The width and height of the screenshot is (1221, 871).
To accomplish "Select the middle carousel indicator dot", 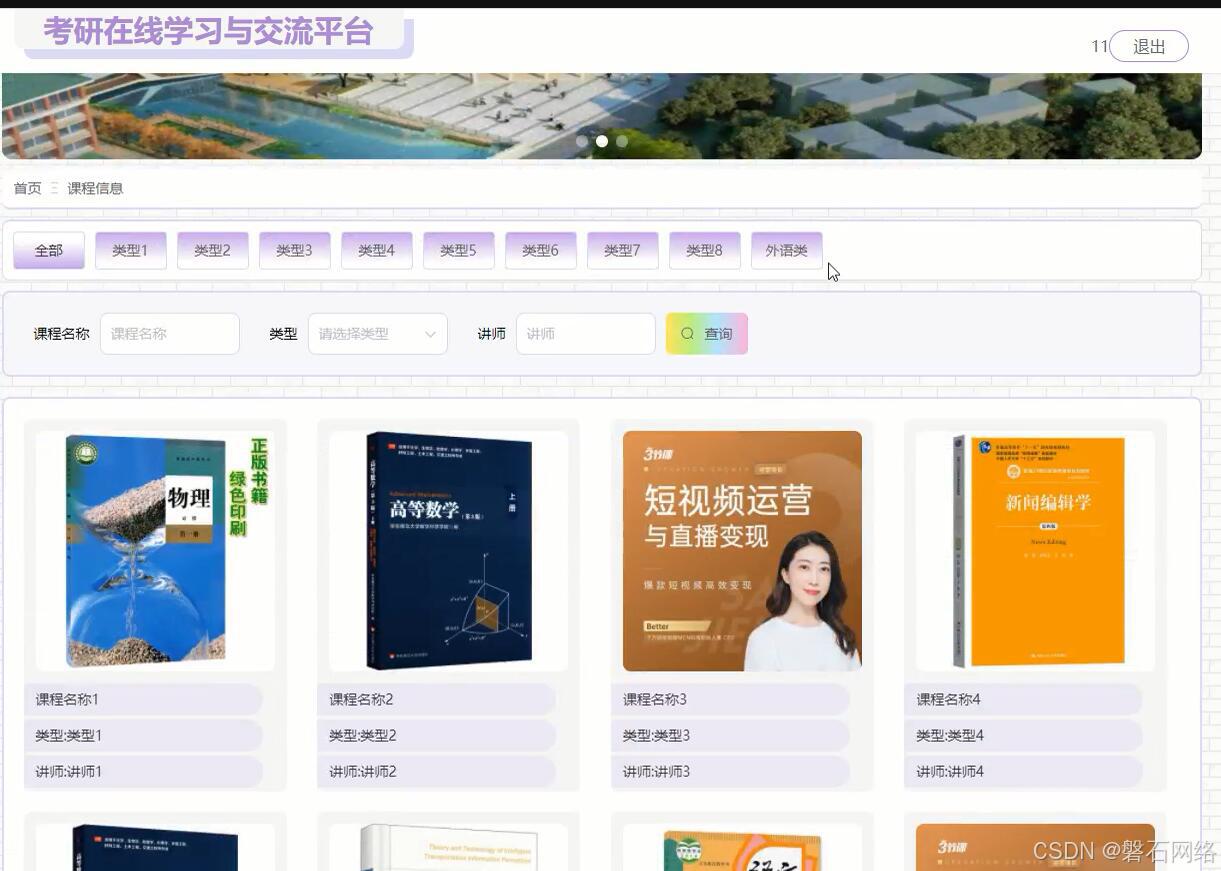I will coord(602,141).
